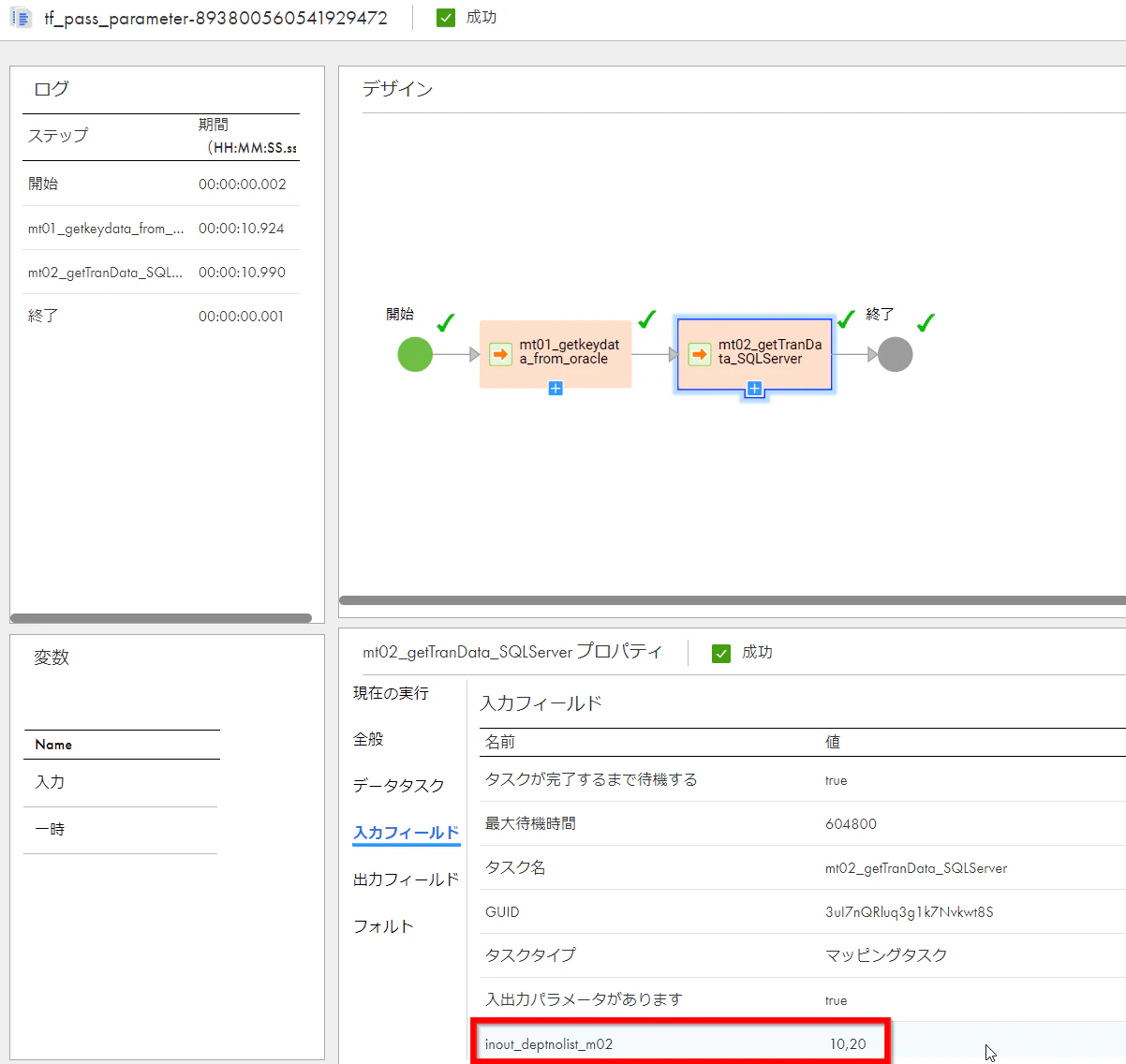Click the design canvas horizontal scrollbar
Viewport: 1126px width, 1064px height.
click(x=733, y=600)
